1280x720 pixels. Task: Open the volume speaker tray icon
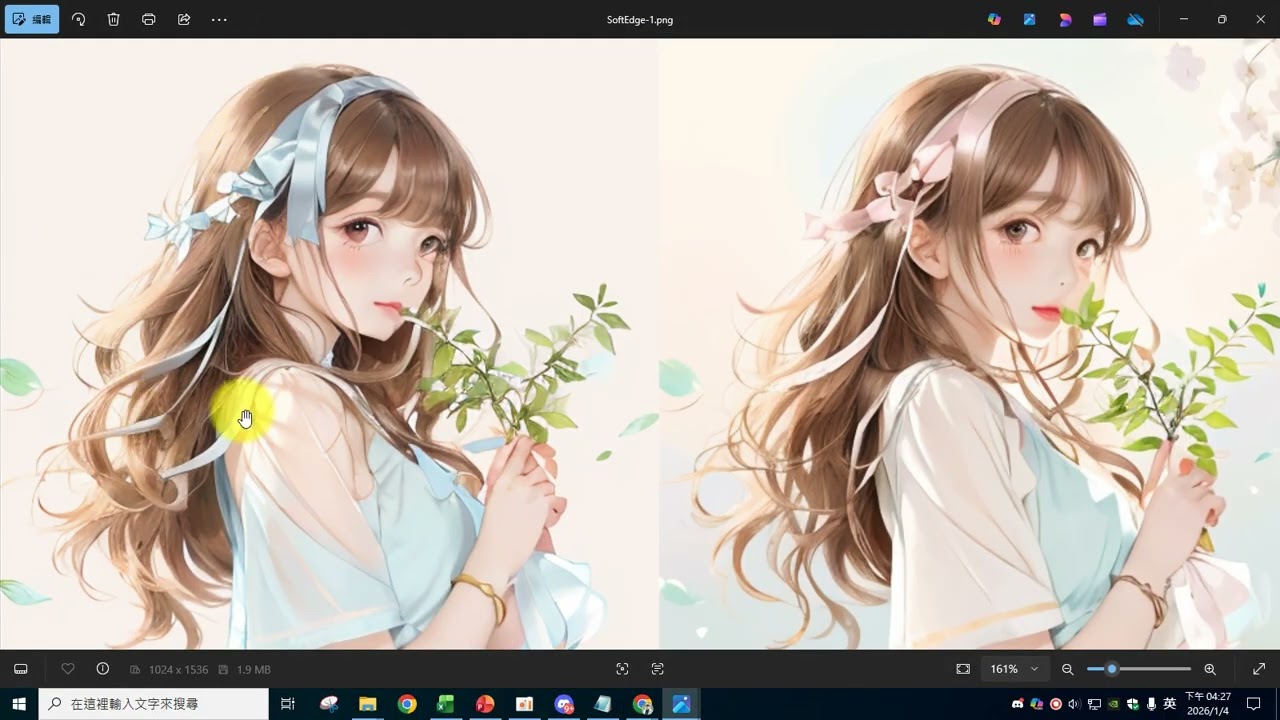pos(1074,704)
